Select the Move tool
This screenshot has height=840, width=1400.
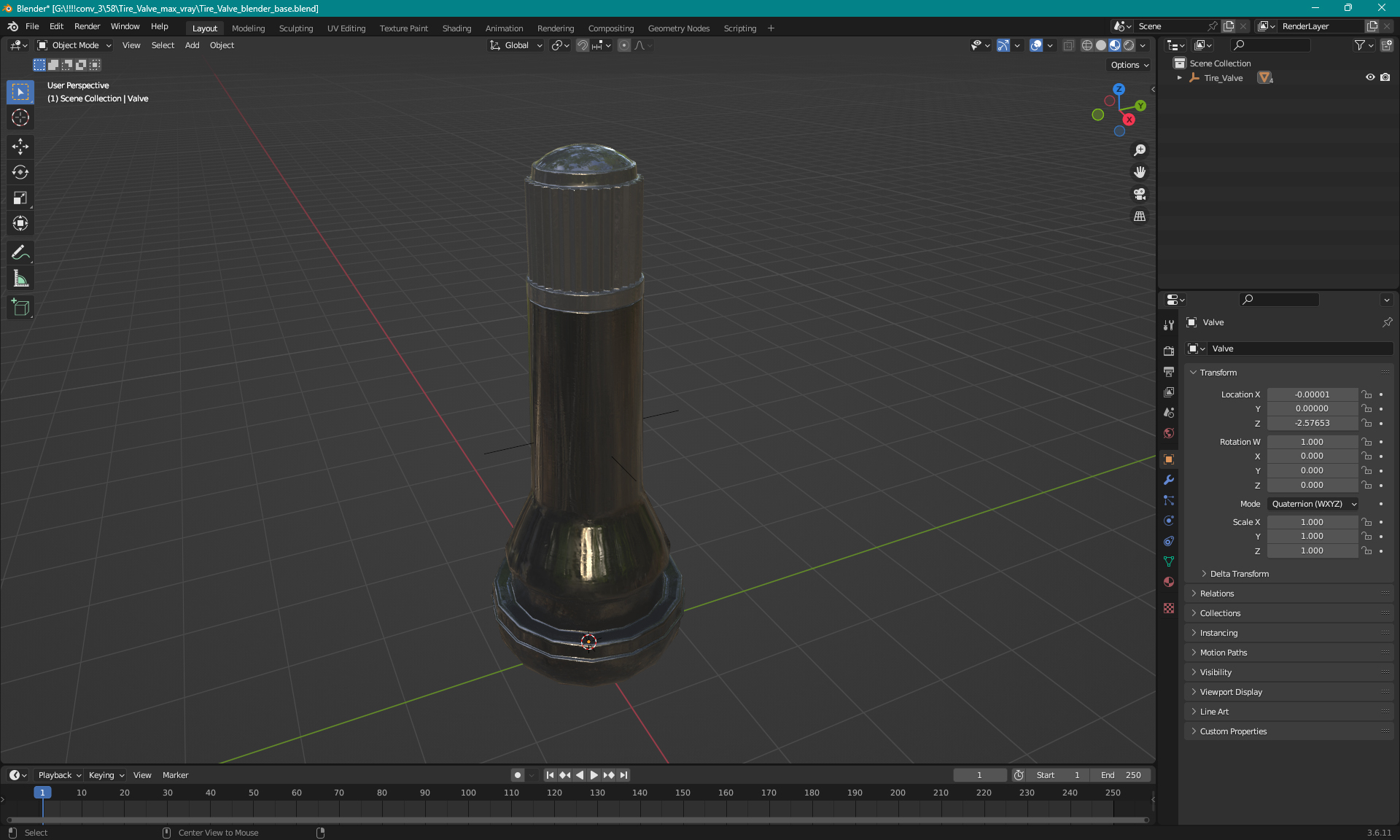pyautogui.click(x=20, y=147)
